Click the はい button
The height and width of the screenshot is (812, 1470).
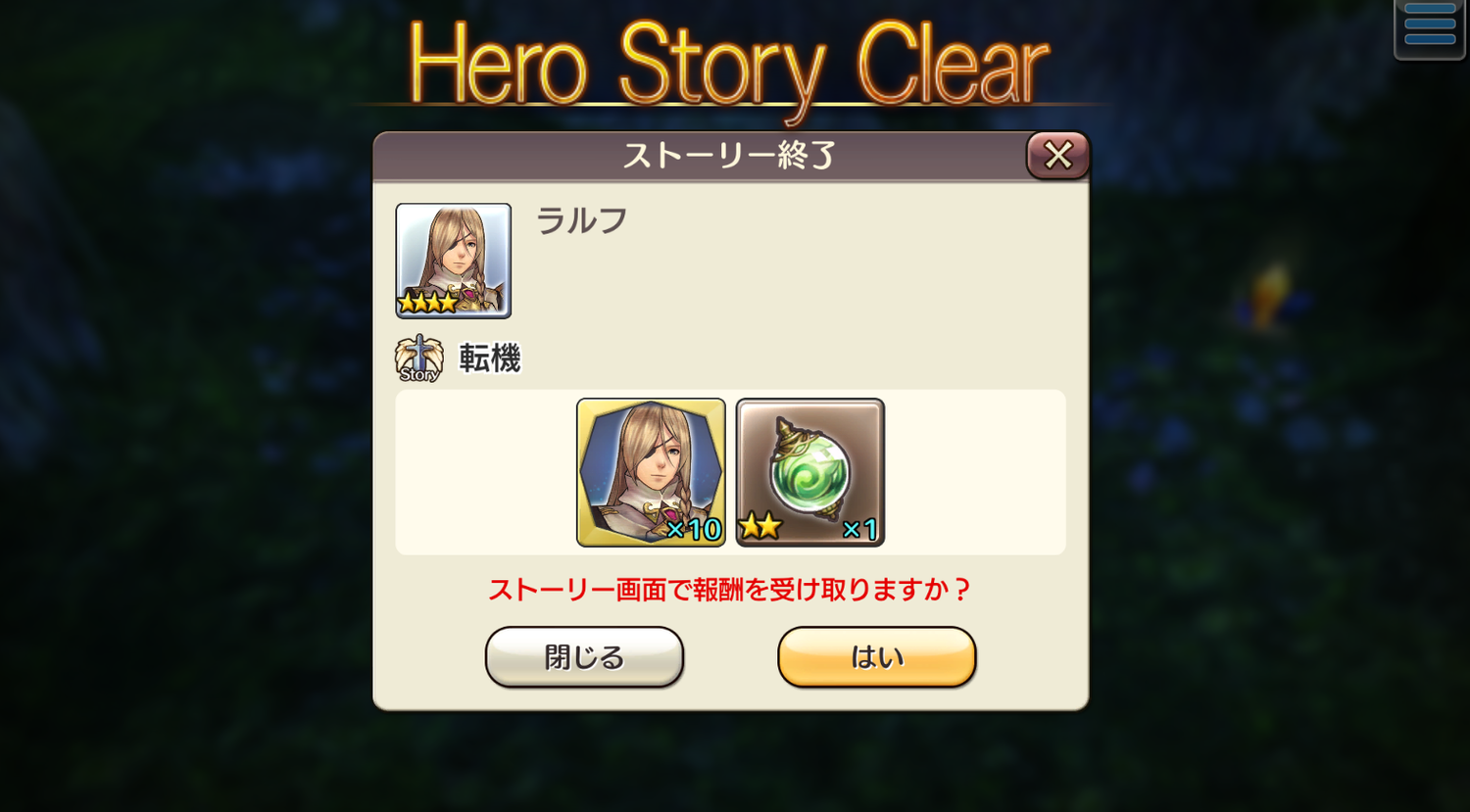[877, 657]
